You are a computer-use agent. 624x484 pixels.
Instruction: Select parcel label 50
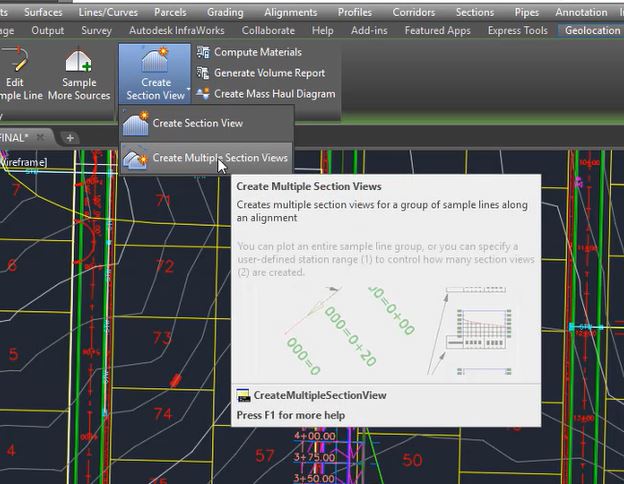coord(412,460)
